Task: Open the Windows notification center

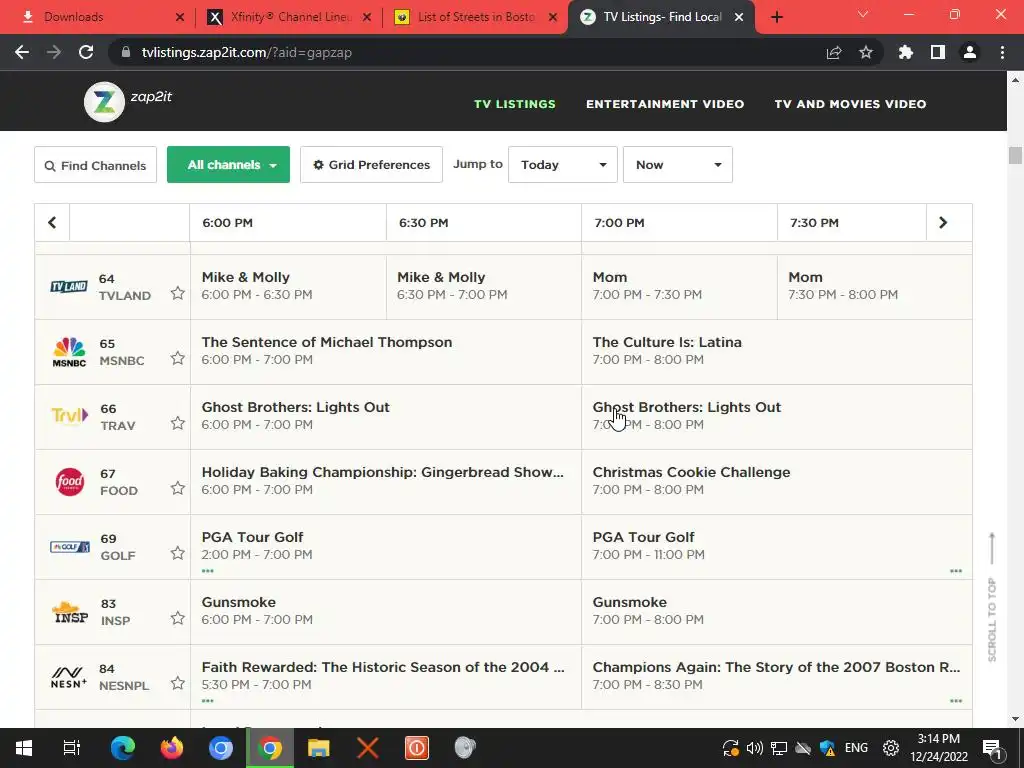Action: tap(992, 748)
